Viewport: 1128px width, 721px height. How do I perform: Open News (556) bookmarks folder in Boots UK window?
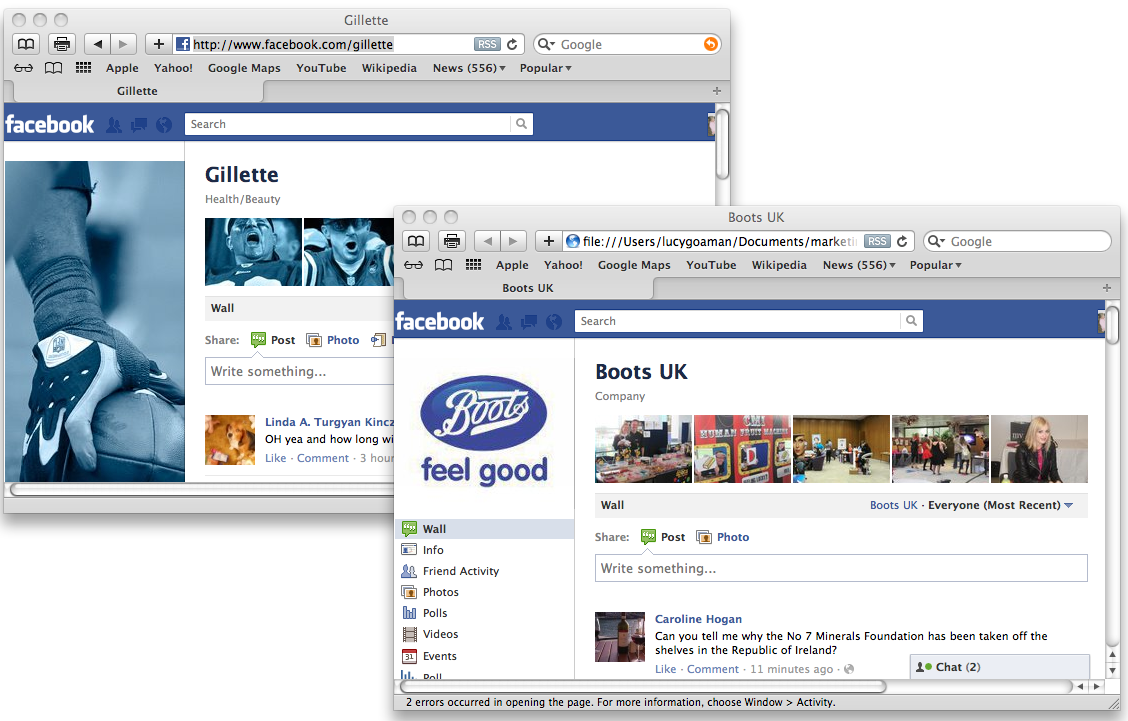(x=859, y=265)
